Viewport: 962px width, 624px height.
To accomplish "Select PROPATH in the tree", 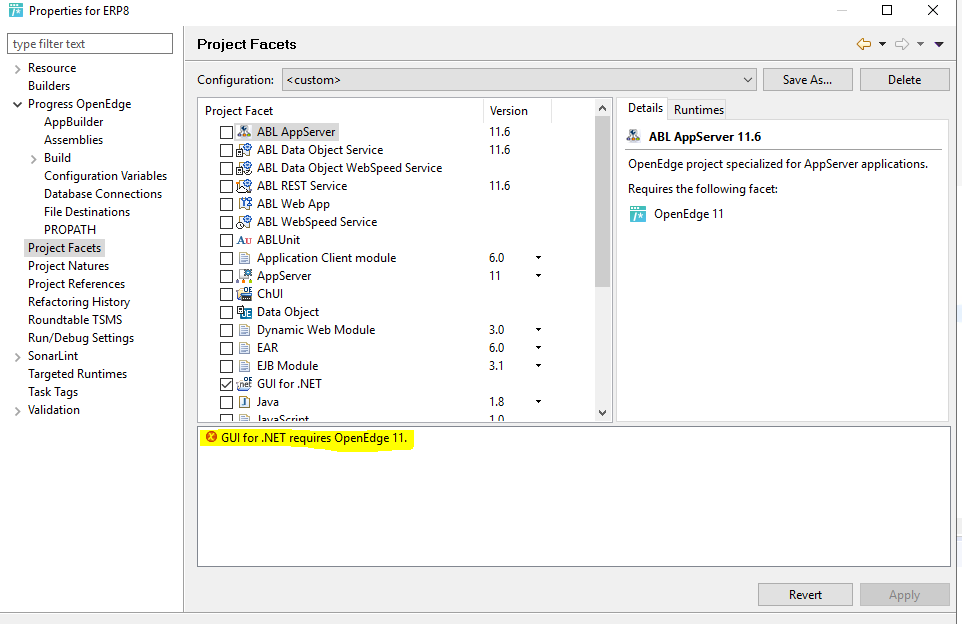I will tap(70, 229).
